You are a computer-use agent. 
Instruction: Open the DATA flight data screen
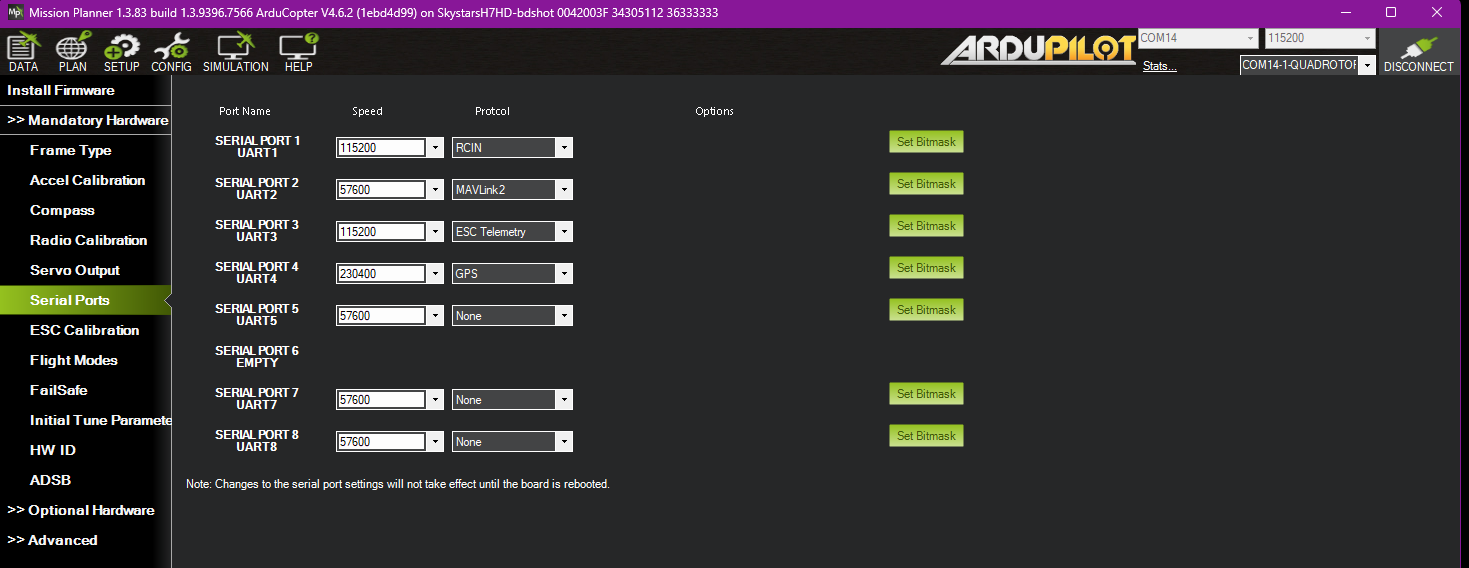[22, 53]
